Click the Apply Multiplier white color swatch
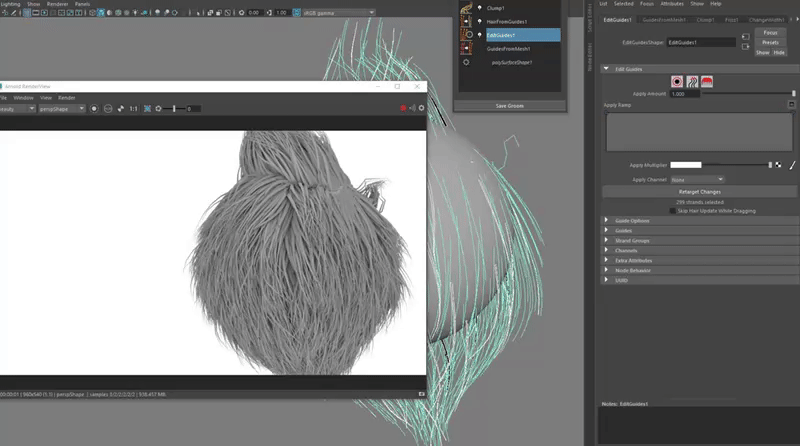800x446 pixels. (685, 165)
